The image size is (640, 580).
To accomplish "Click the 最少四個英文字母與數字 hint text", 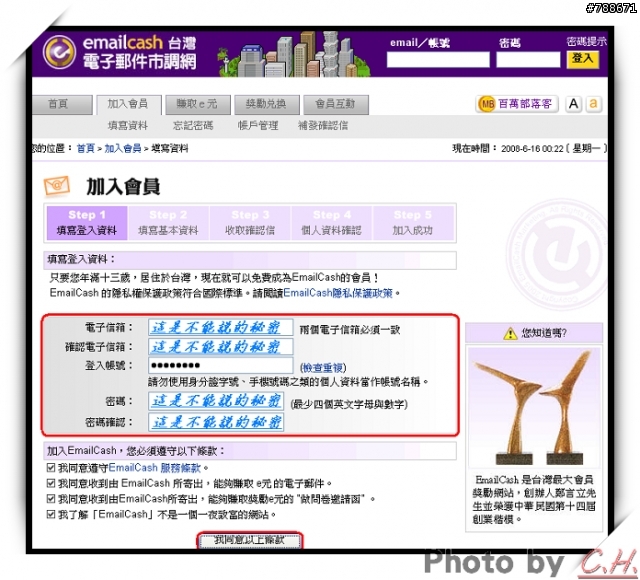I will pyautogui.click(x=349, y=404).
